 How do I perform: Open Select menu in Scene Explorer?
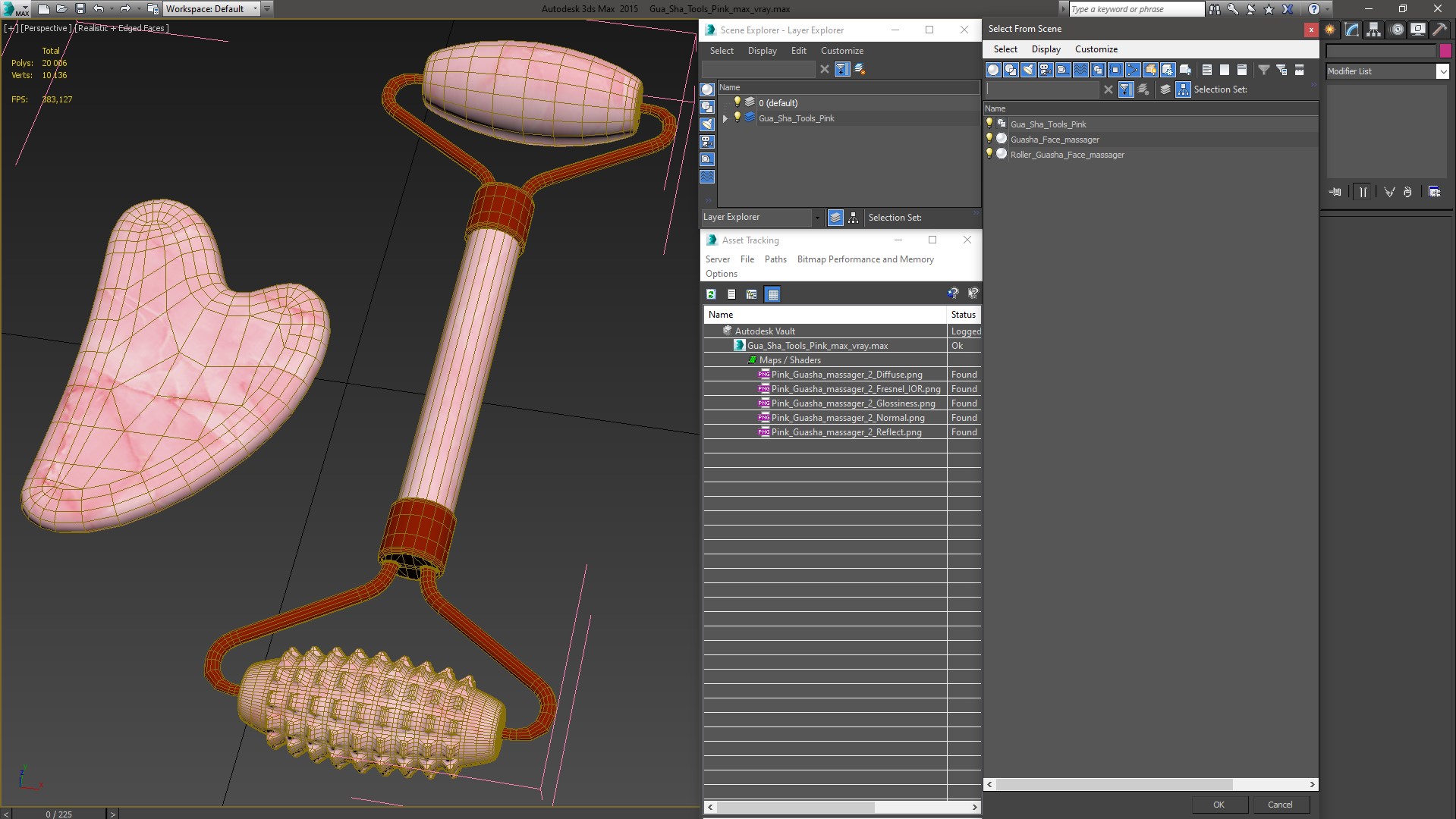[722, 51]
